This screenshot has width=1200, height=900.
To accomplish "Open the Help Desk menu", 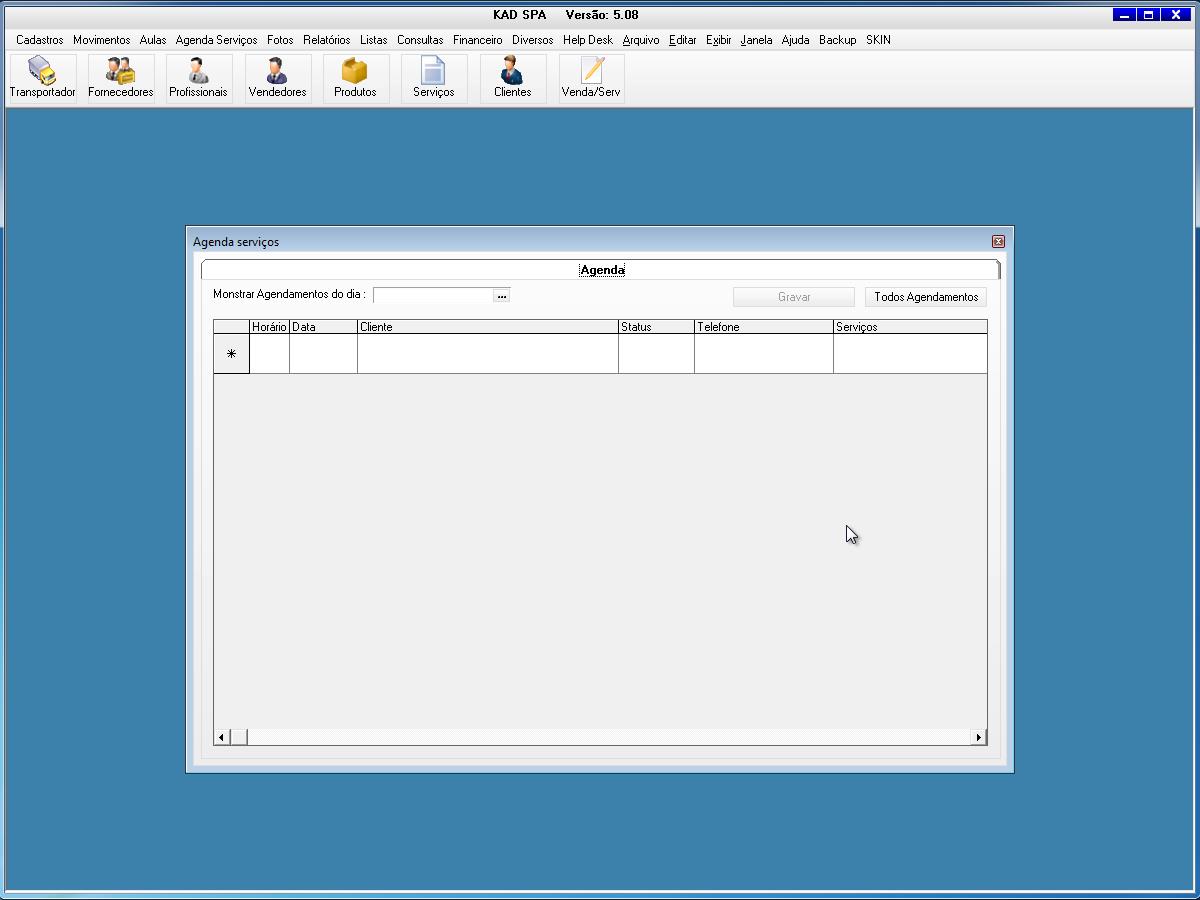I will [587, 40].
